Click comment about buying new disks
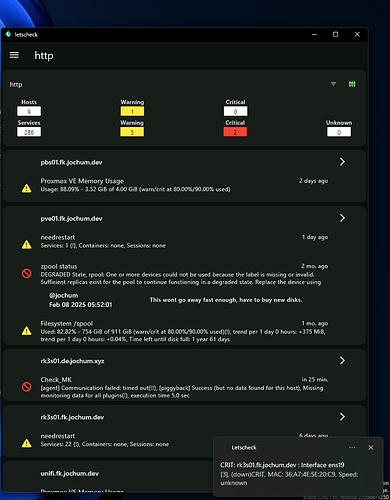Viewport: 390px width, 500px height. click(226, 300)
